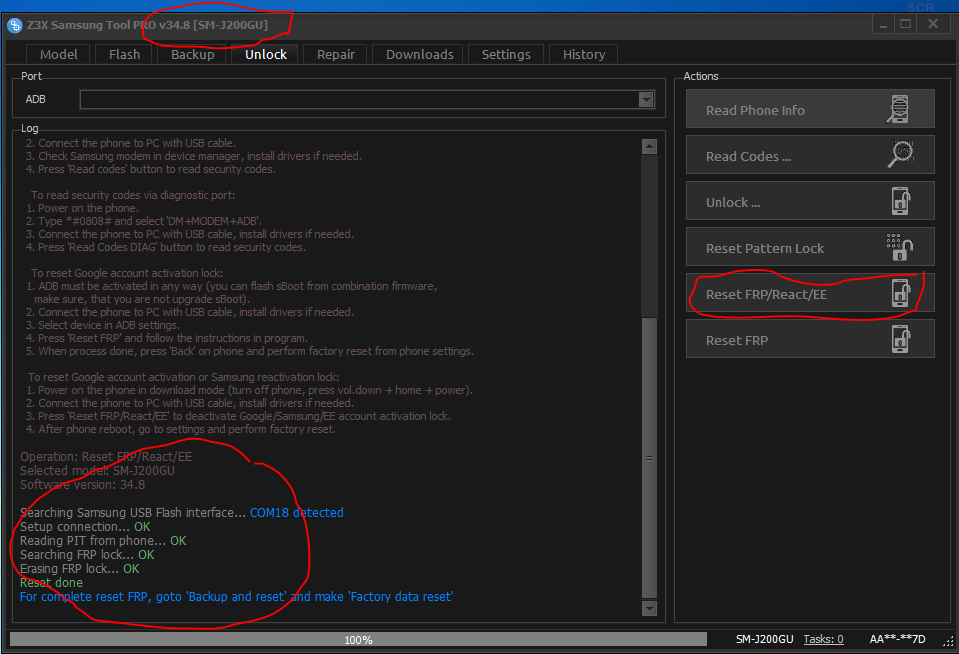
Task: Click the keypad padlock icon on Reset Pattern Lock
Action: [899, 247]
